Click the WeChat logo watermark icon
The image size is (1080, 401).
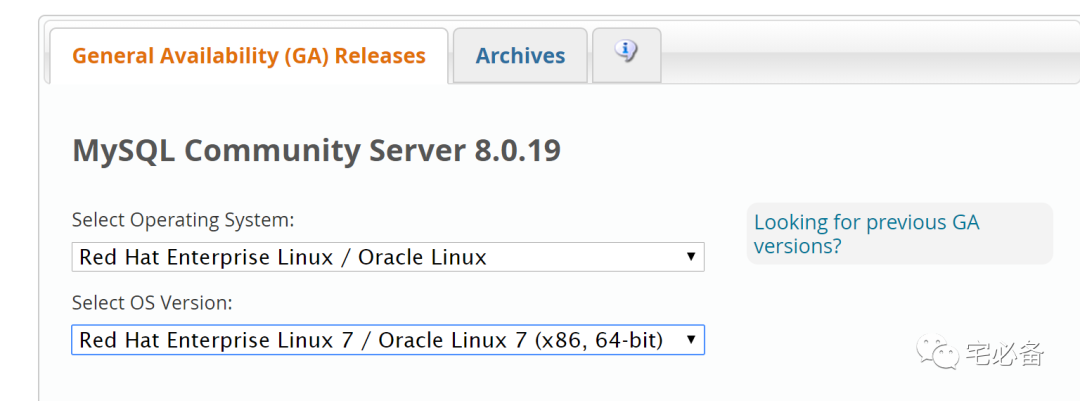pyautogui.click(x=940, y=353)
